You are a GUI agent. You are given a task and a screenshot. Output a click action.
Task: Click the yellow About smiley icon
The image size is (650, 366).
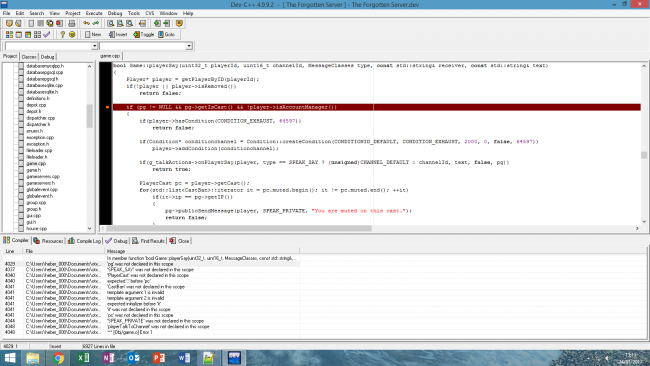click(x=72, y=34)
